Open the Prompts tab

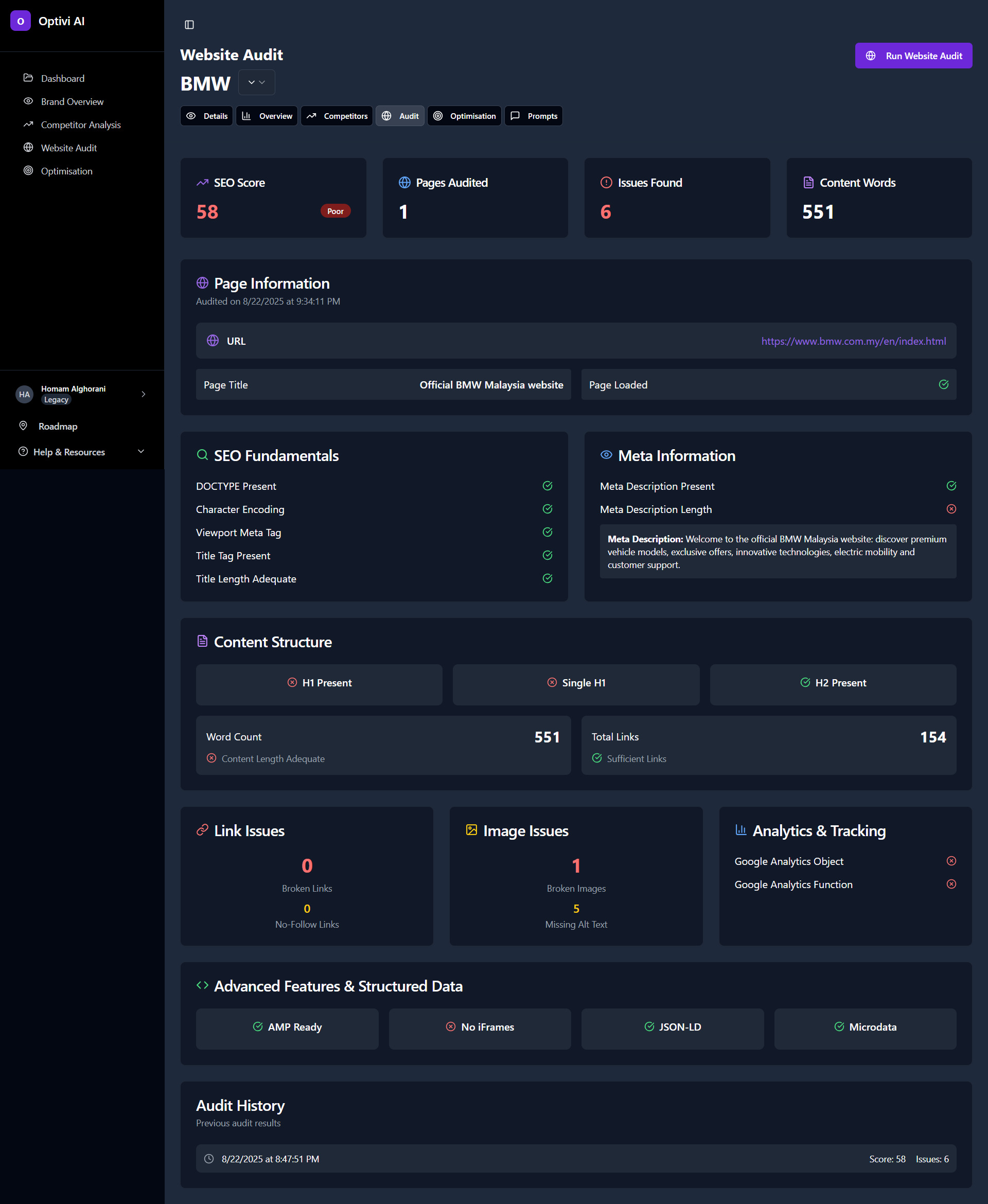(x=533, y=116)
